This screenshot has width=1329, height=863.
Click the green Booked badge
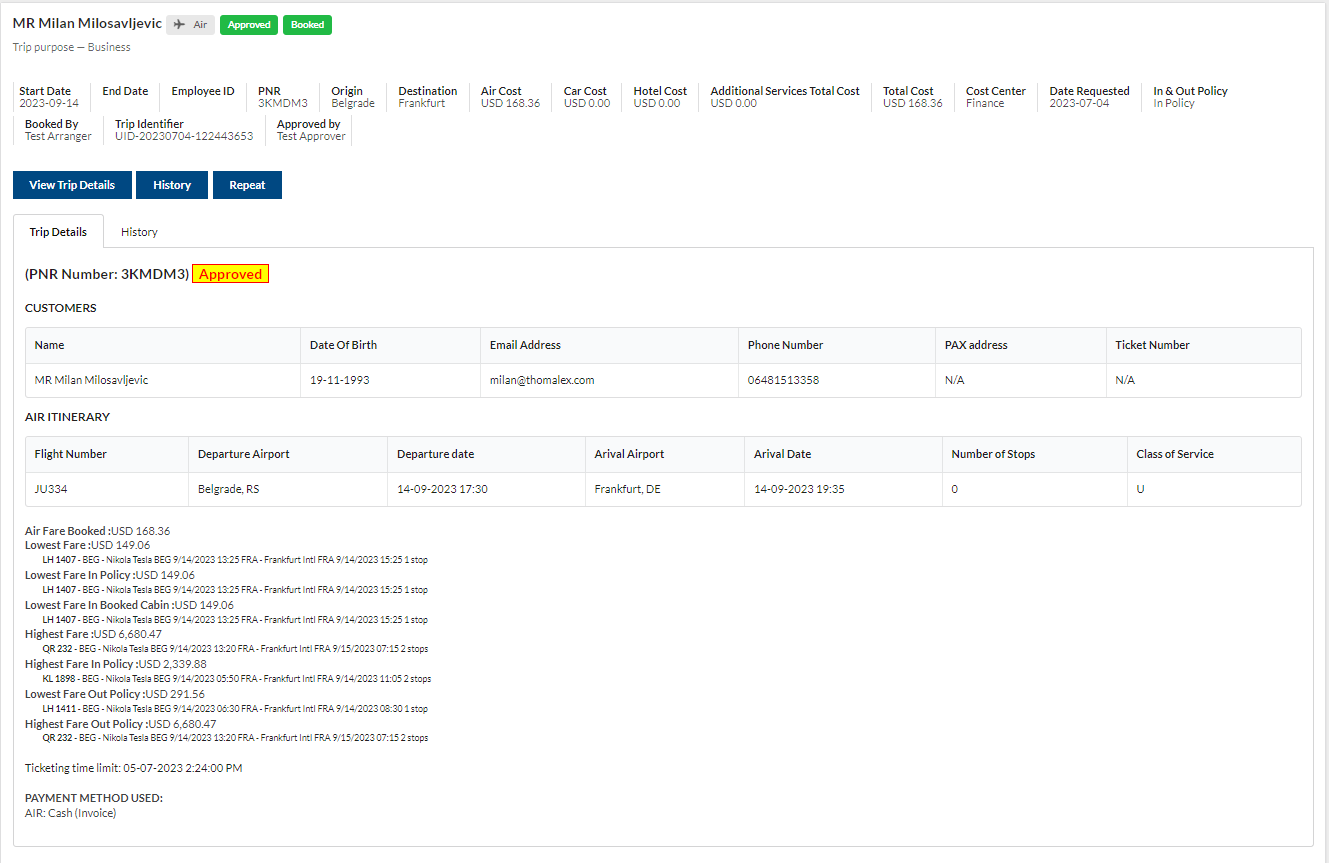(307, 25)
